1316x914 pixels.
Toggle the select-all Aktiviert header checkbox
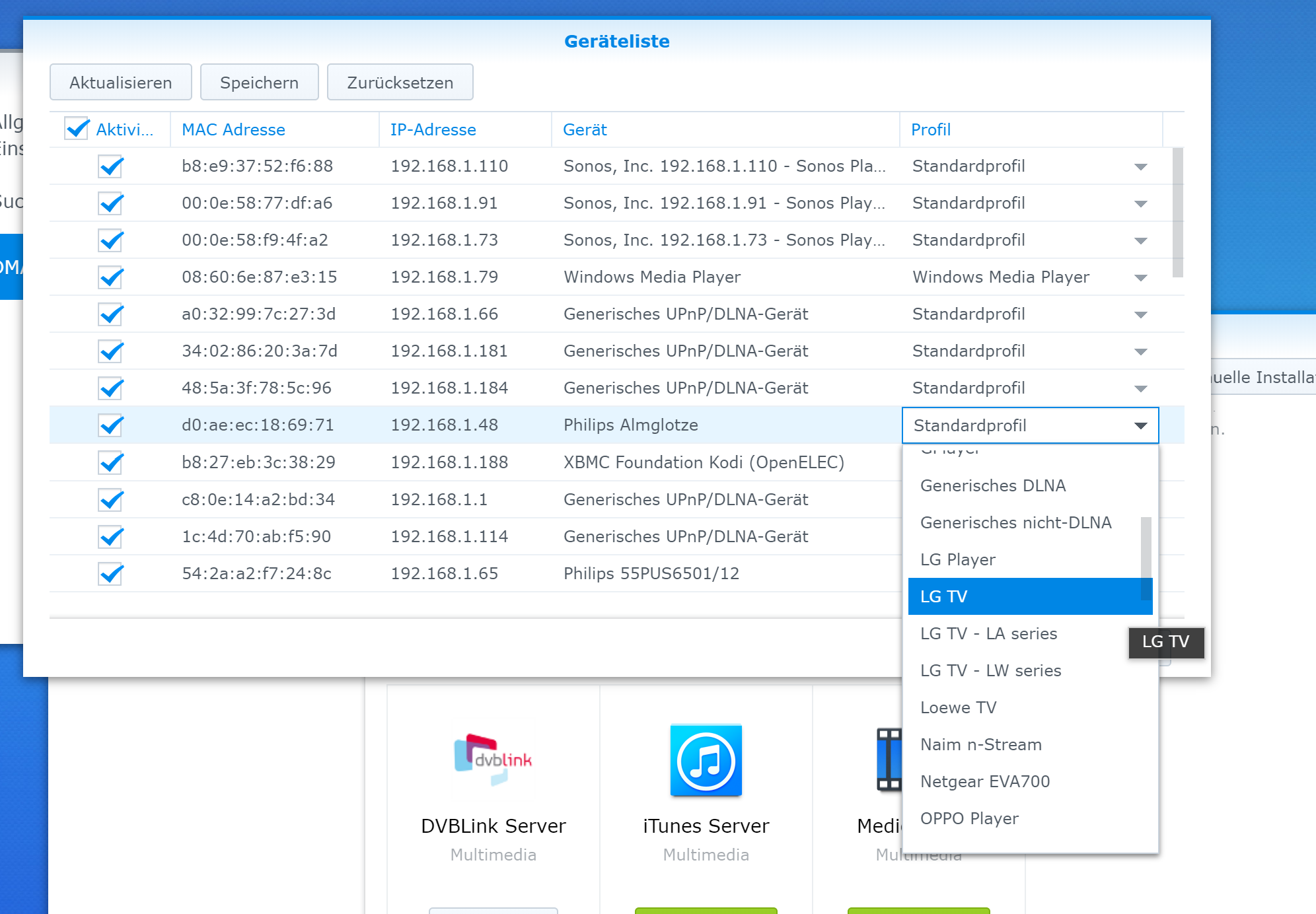pos(77,129)
